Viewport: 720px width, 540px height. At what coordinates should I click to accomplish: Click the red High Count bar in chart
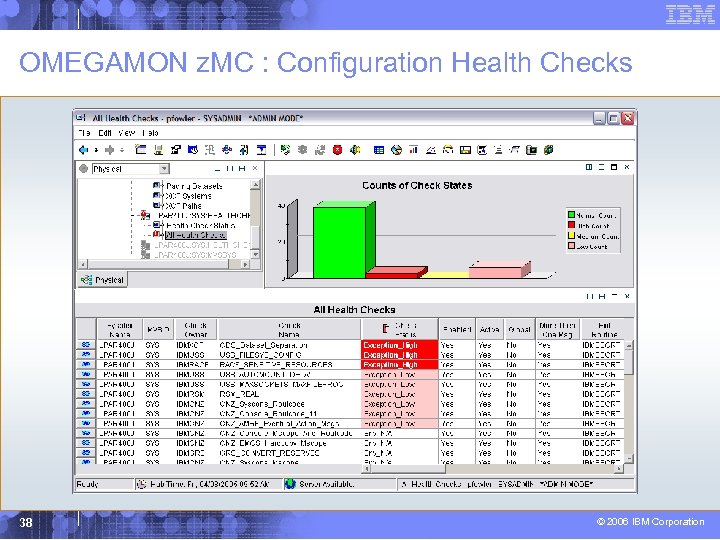pos(393,275)
